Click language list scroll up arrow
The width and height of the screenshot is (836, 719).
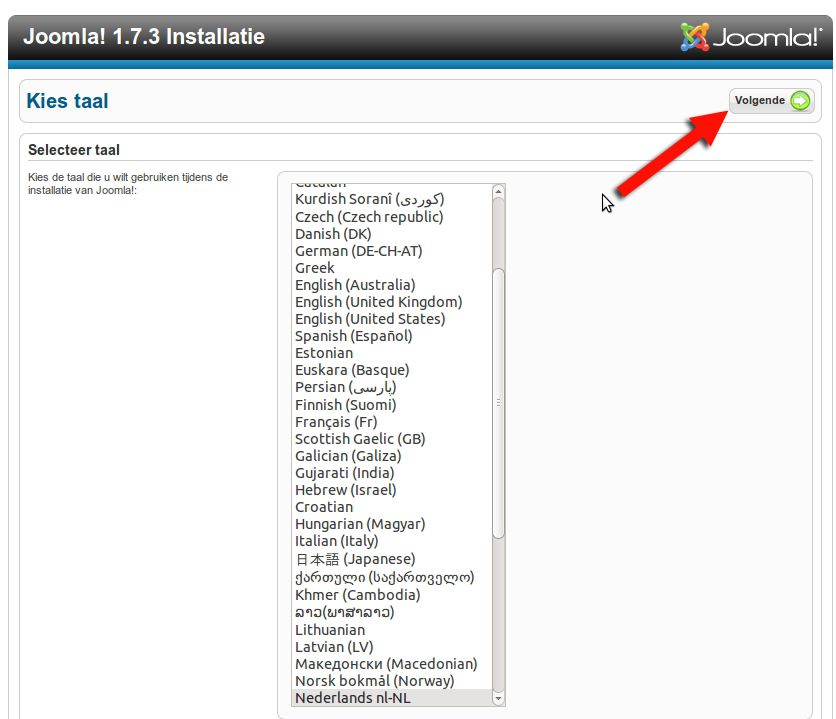pos(499,191)
